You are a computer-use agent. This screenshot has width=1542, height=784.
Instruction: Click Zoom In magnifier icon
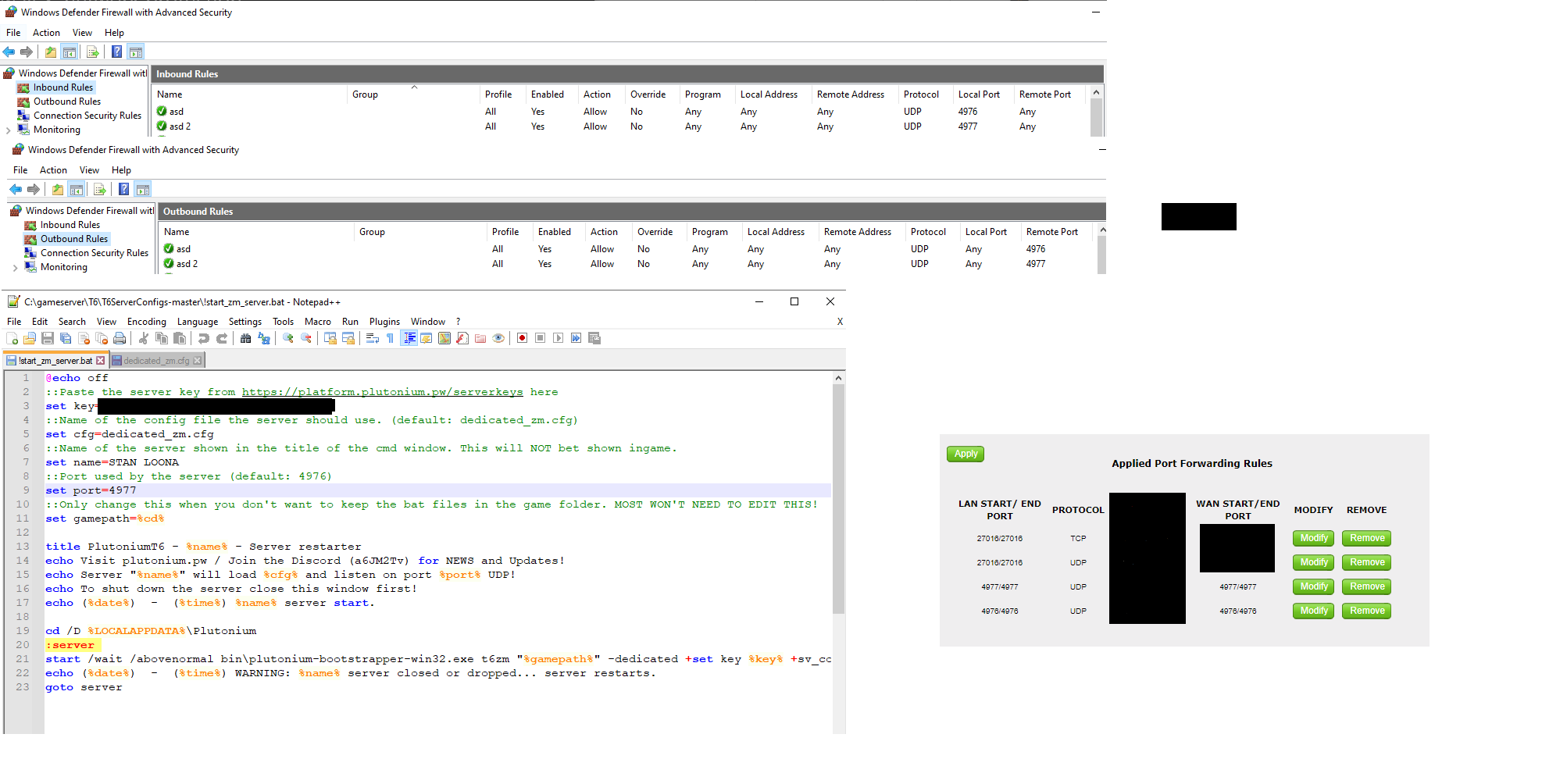point(288,338)
